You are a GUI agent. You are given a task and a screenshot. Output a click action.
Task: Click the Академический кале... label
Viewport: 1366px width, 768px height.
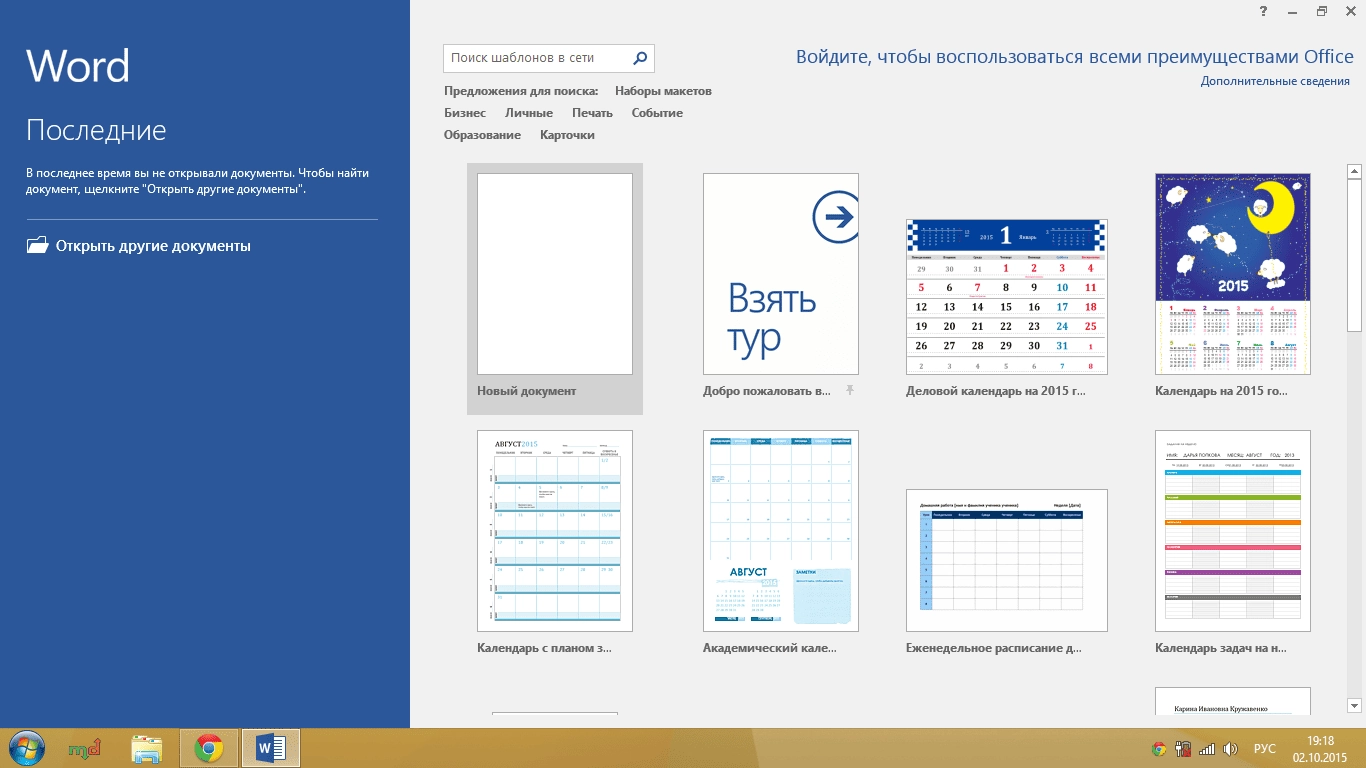tap(770, 648)
